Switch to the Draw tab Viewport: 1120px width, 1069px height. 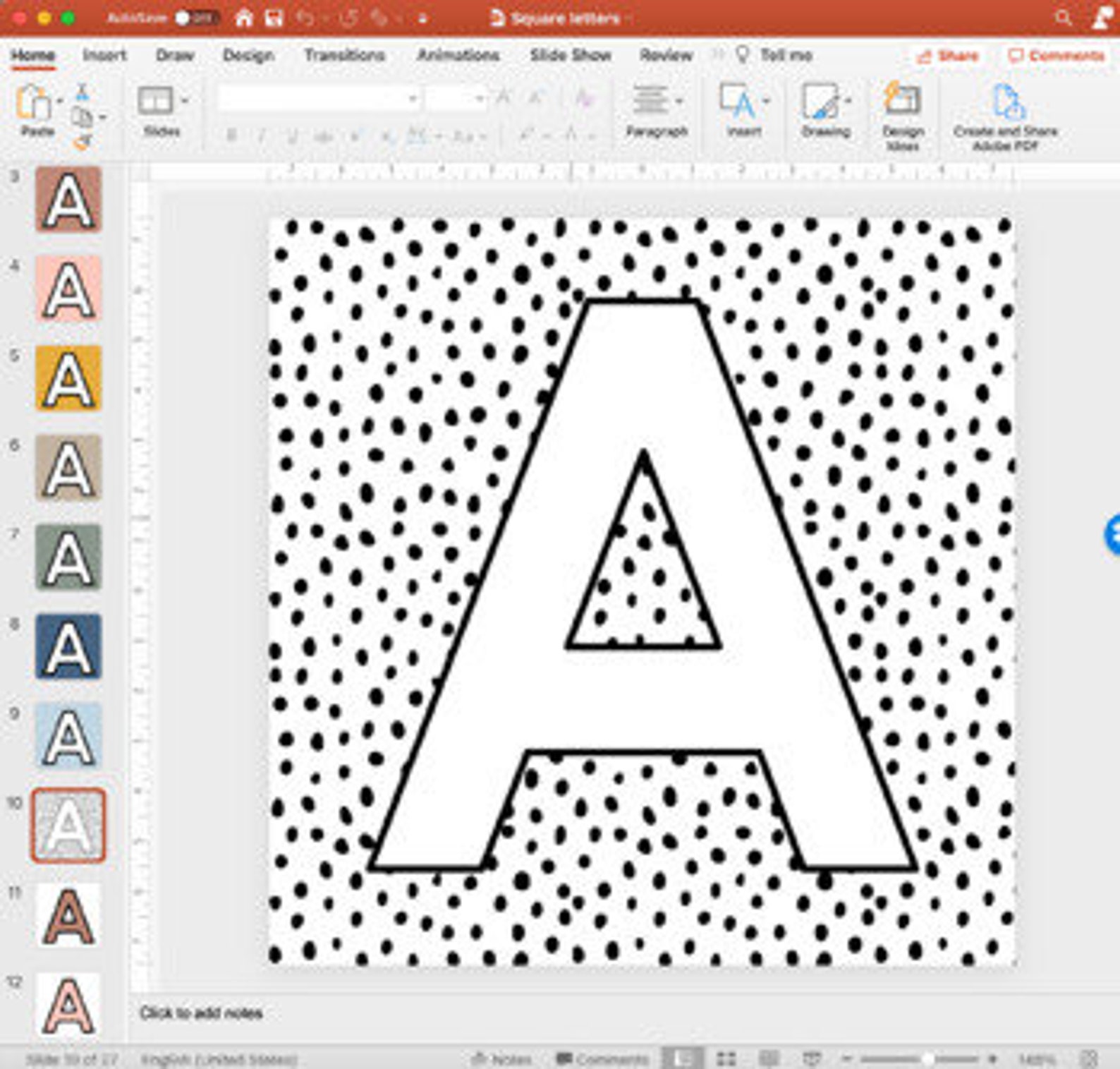tap(175, 55)
